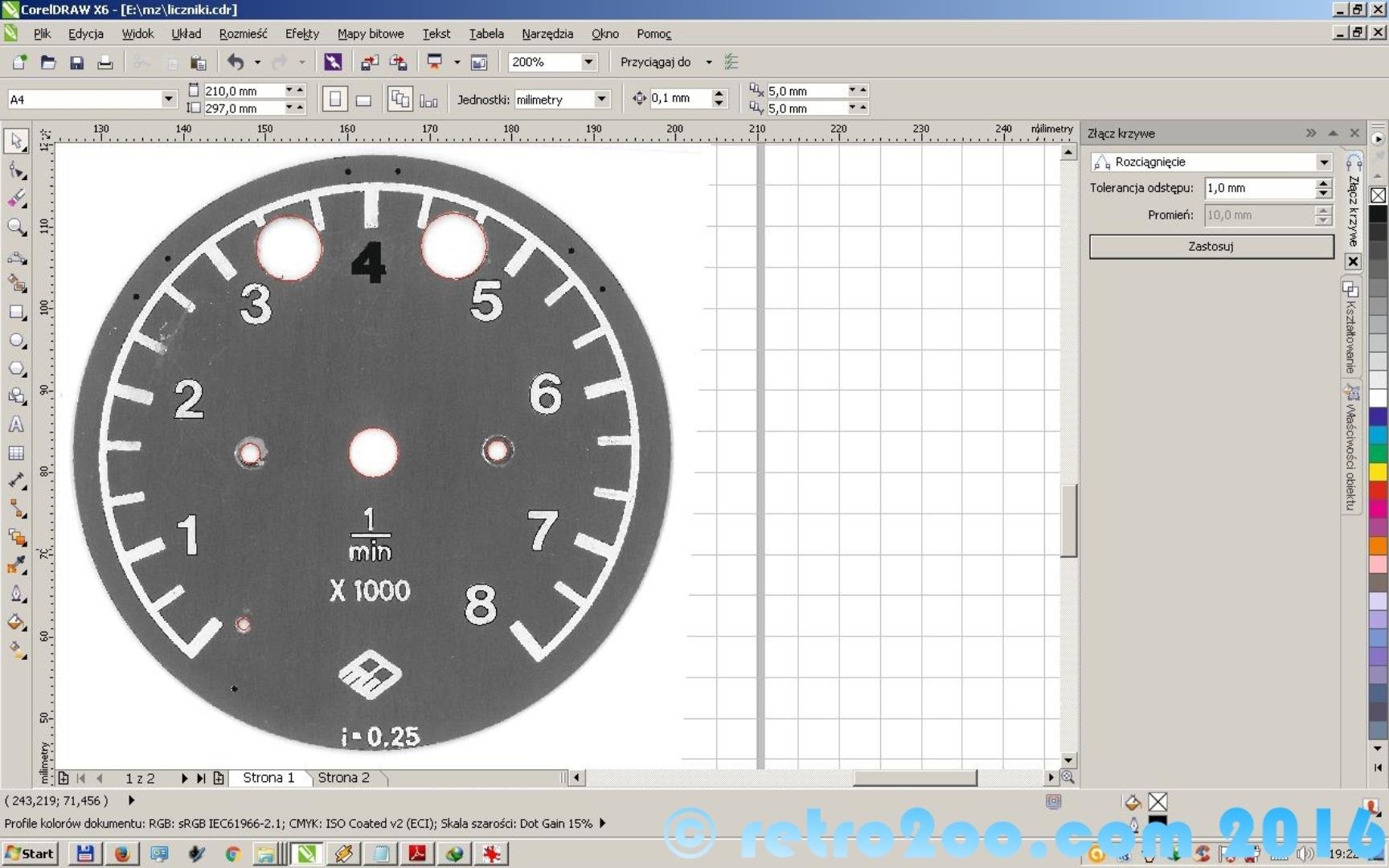Select the Text tool
The image size is (1389, 868).
pos(16,424)
